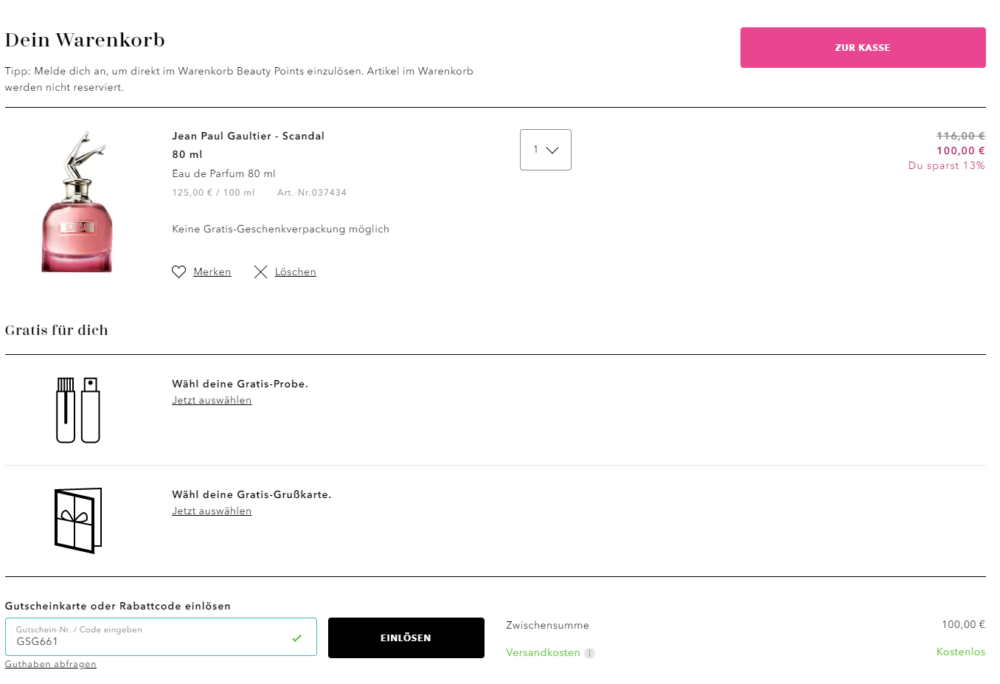Click the X icon next to Löschen

tap(260, 272)
